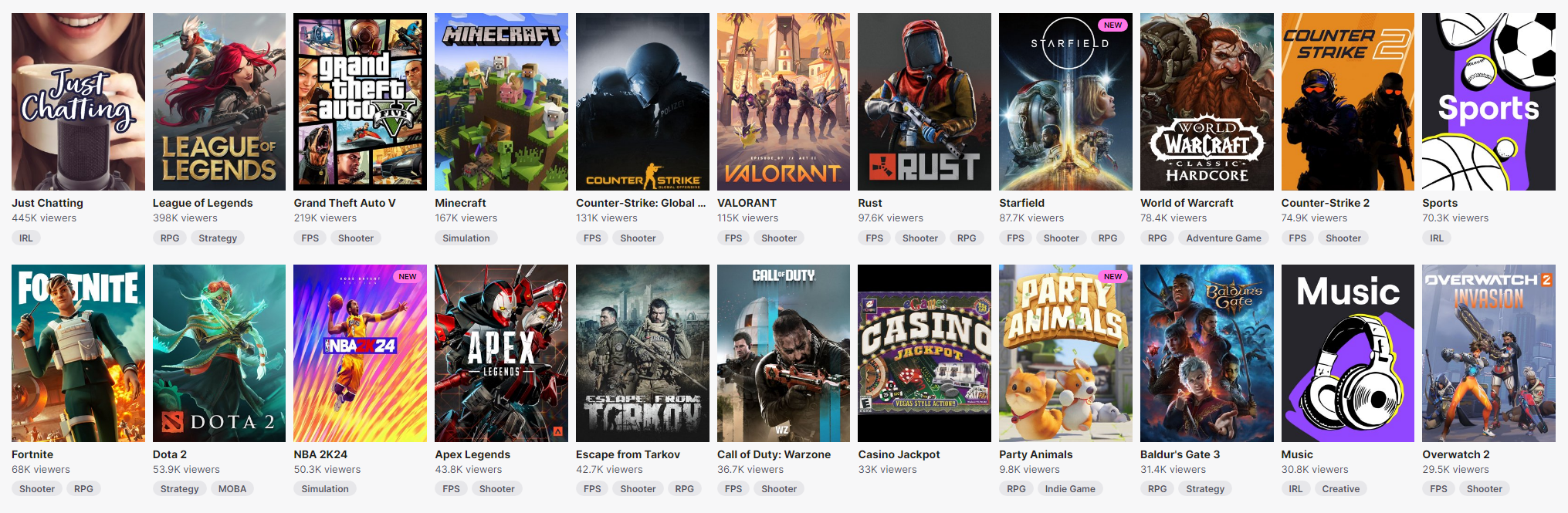Click the Grand Theft Auto V title
This screenshot has width=1568, height=513.
click(x=344, y=203)
